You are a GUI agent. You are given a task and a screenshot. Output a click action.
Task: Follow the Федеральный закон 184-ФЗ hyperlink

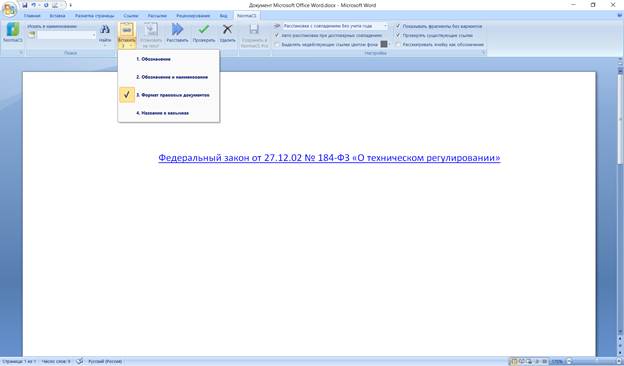pyautogui.click(x=329, y=158)
